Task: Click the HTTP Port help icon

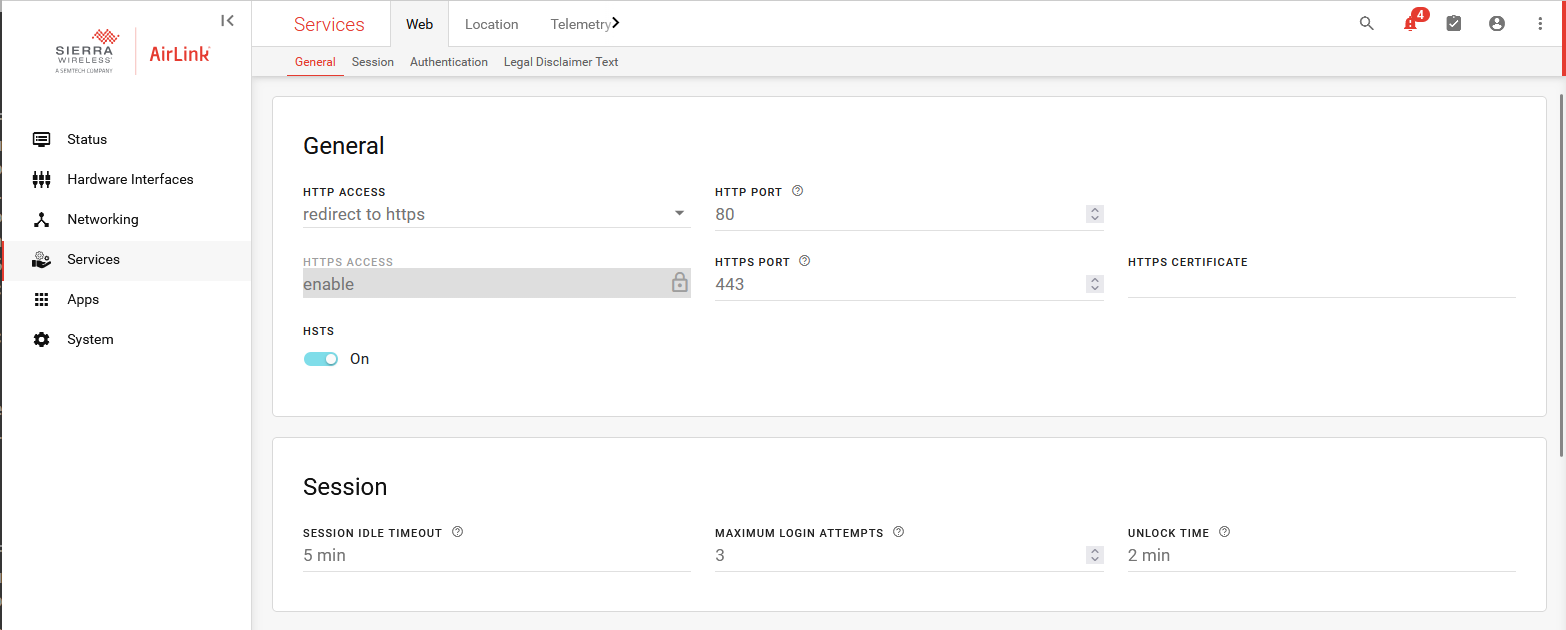Action: (x=797, y=191)
